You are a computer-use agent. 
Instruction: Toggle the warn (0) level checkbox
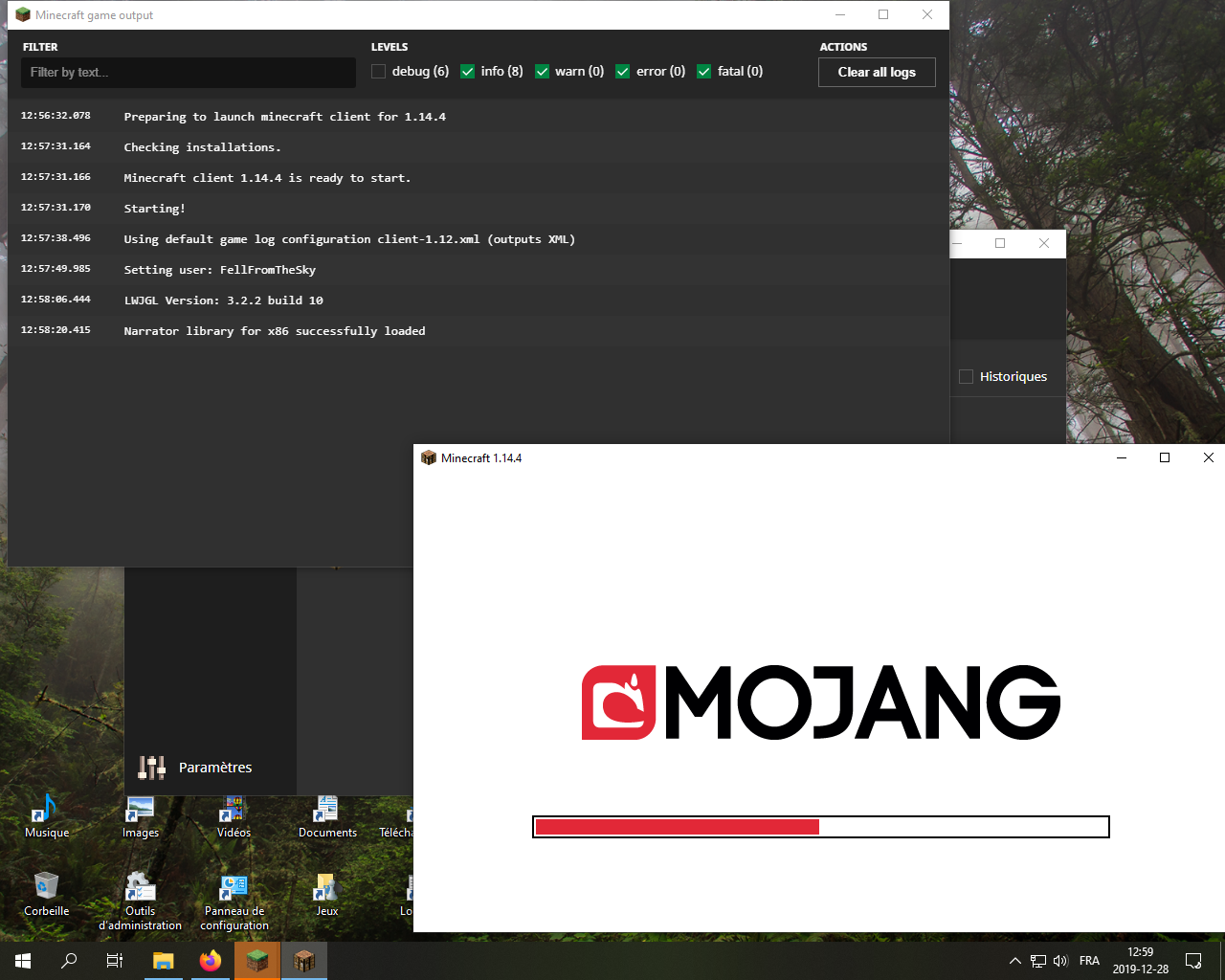click(542, 72)
